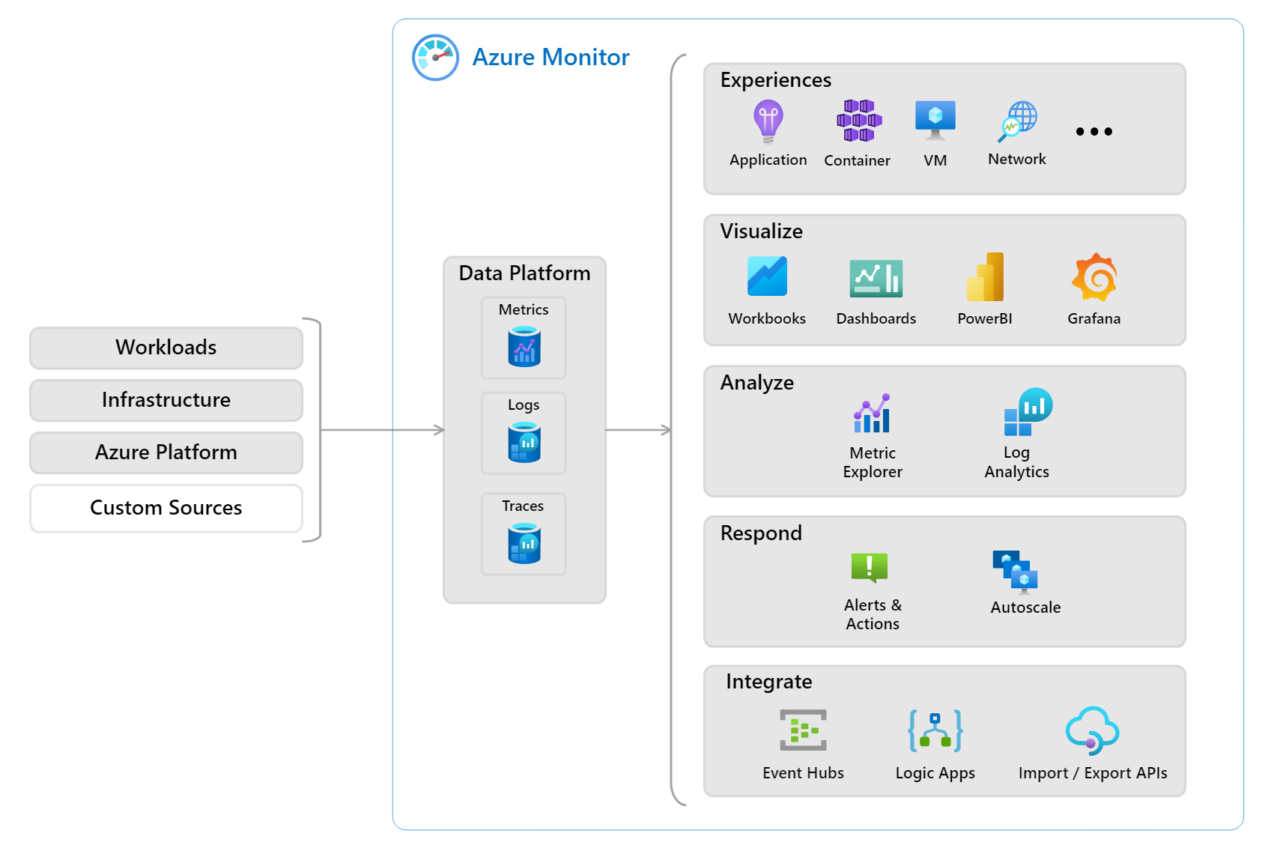Select the Event Hubs icon
1280x860 pixels.
803,728
